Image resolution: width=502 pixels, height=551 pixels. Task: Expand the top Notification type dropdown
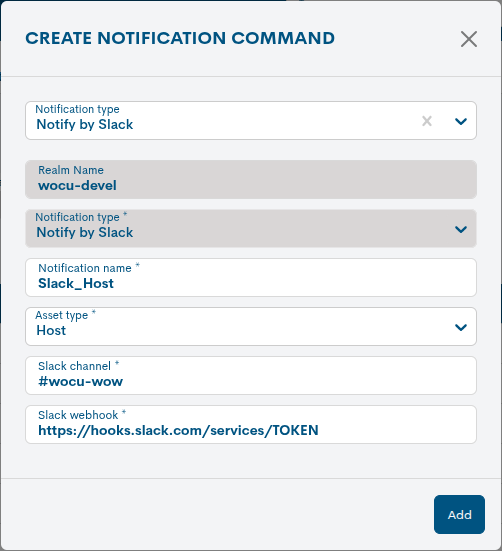point(461,121)
